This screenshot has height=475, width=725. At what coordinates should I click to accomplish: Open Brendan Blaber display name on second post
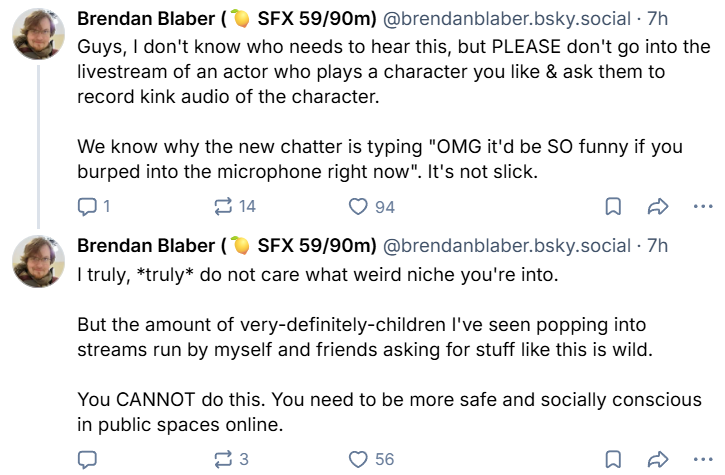click(227, 246)
